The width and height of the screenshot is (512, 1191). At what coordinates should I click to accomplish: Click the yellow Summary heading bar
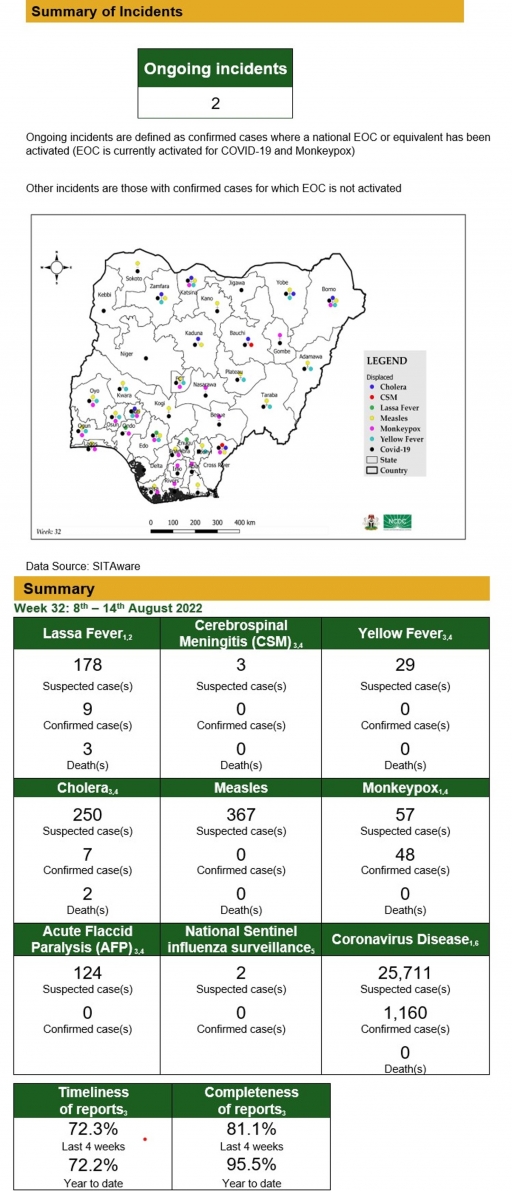click(x=251, y=589)
